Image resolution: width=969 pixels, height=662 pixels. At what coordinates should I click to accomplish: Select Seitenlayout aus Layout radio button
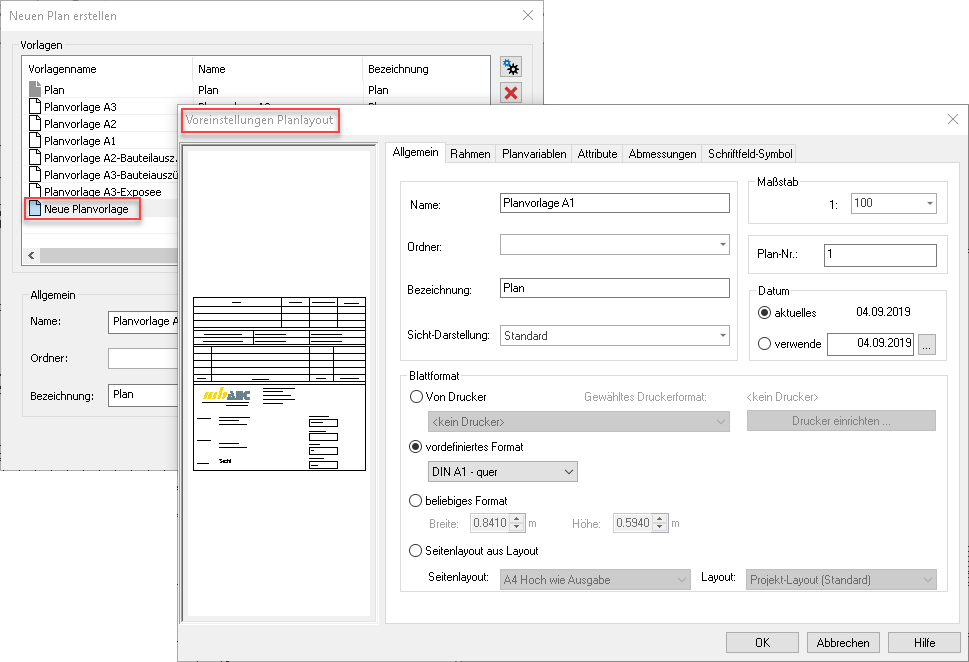pyautogui.click(x=416, y=551)
